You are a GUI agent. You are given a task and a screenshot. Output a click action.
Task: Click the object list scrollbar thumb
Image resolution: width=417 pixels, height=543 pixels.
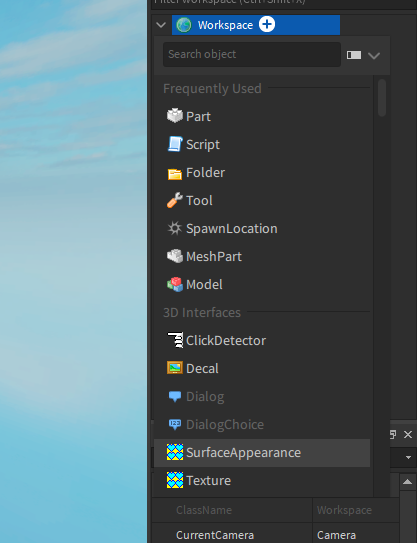tap(382, 98)
